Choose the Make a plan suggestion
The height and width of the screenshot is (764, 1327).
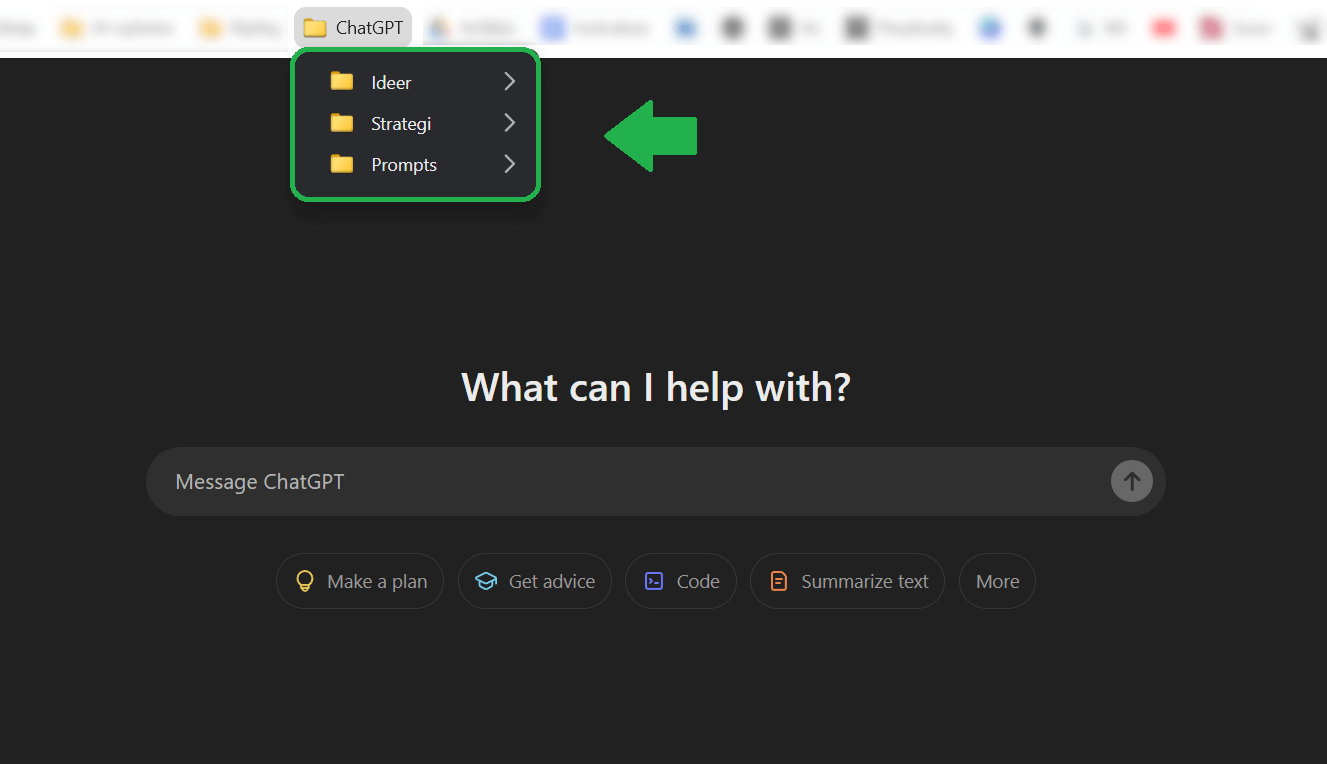360,581
